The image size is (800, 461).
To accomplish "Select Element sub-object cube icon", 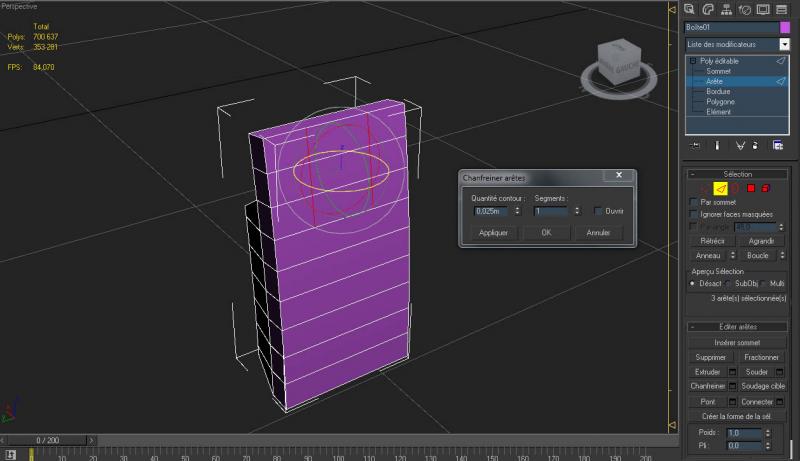I will tap(765, 188).
